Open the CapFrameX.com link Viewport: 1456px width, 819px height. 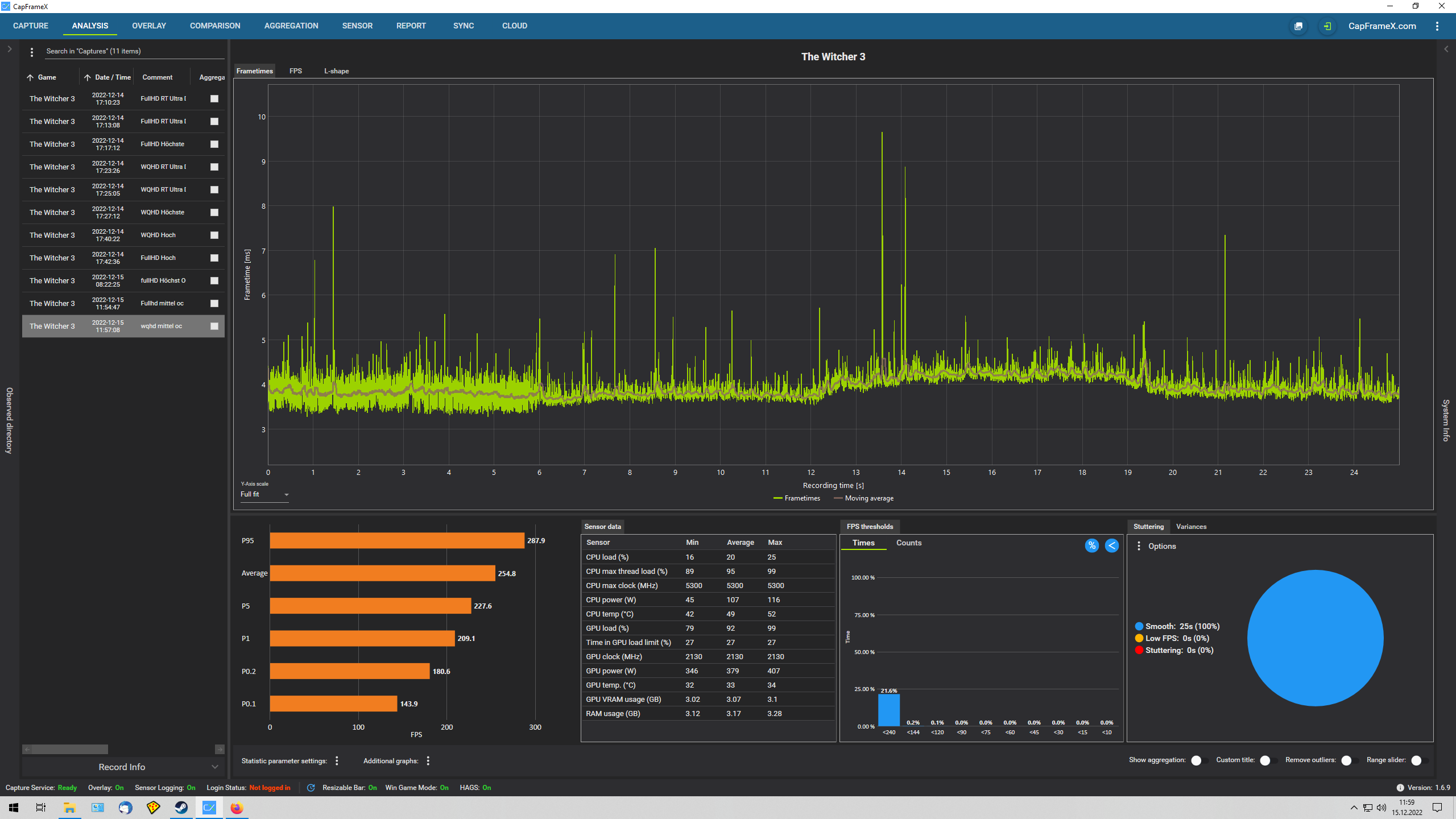click(1382, 26)
